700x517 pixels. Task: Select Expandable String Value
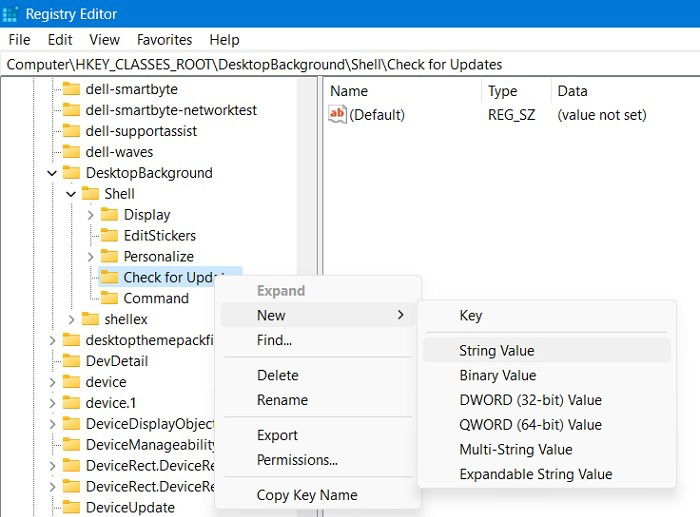[x=546, y=474]
